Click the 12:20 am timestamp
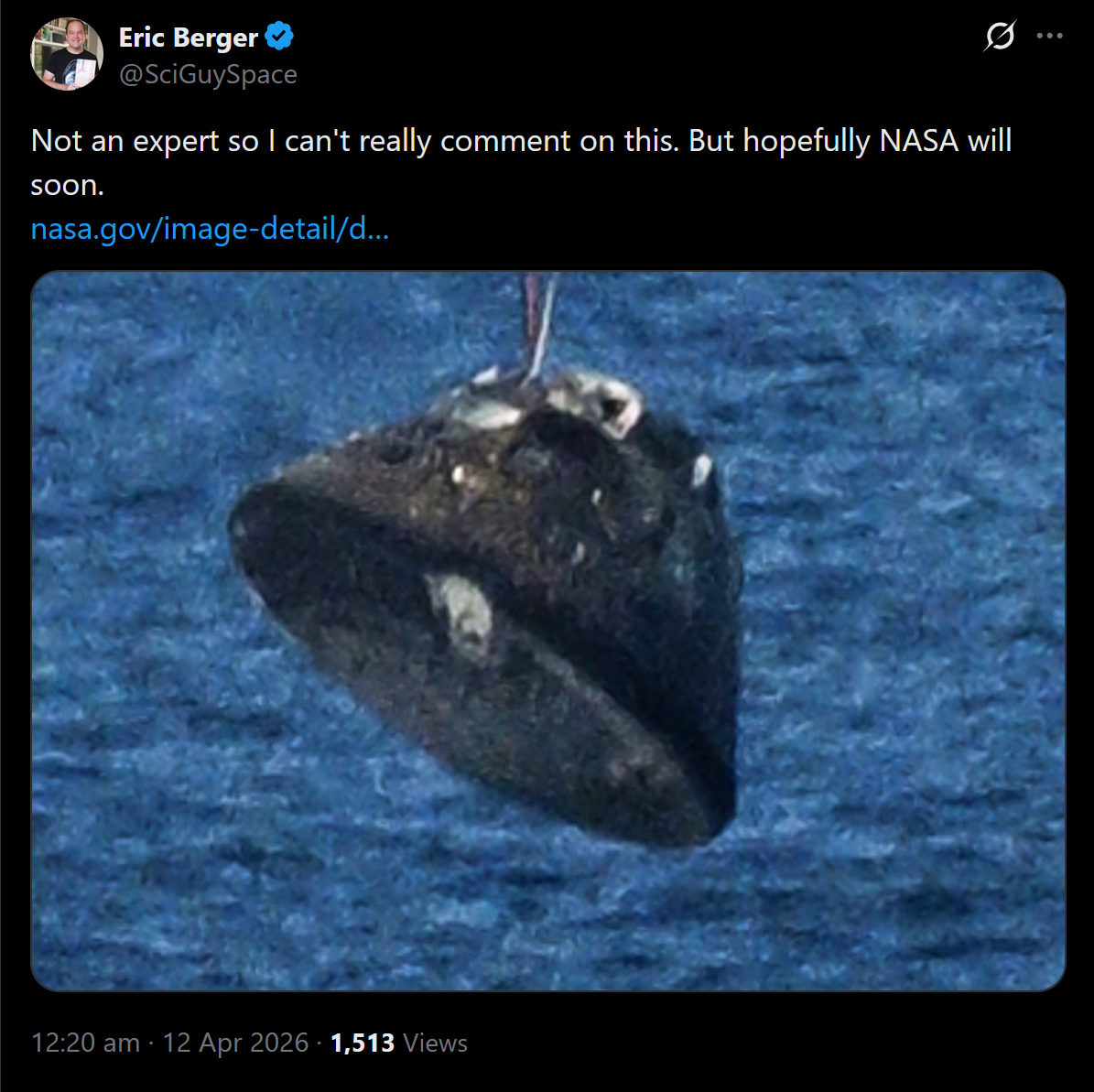This screenshot has width=1094, height=1092. coord(85,1043)
